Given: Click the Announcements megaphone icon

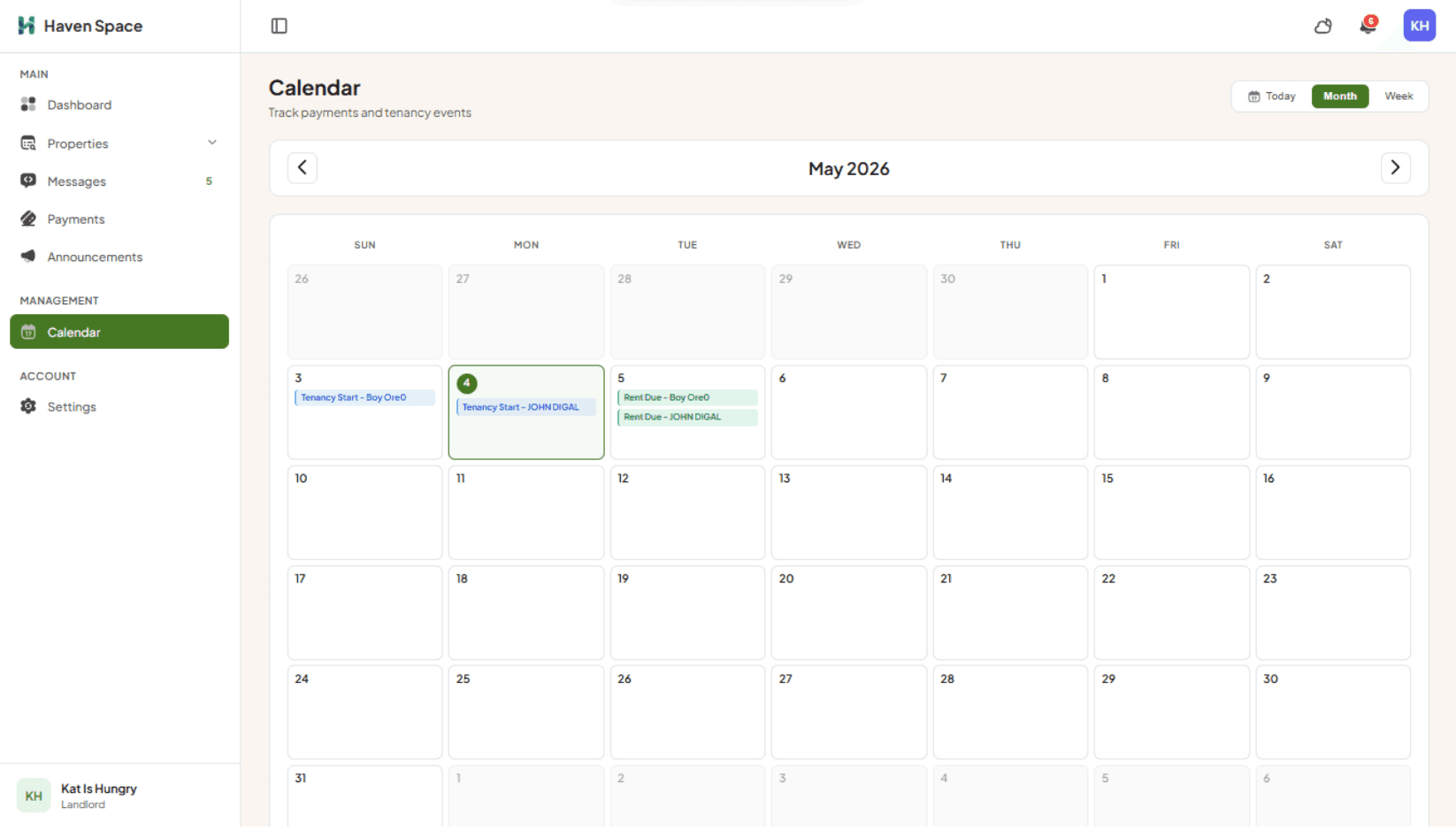Looking at the screenshot, I should pos(28,257).
